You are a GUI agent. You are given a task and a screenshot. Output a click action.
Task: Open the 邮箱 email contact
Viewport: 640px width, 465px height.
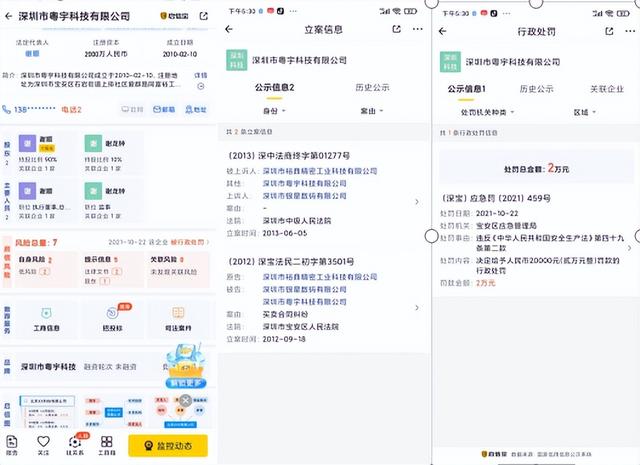164,109
